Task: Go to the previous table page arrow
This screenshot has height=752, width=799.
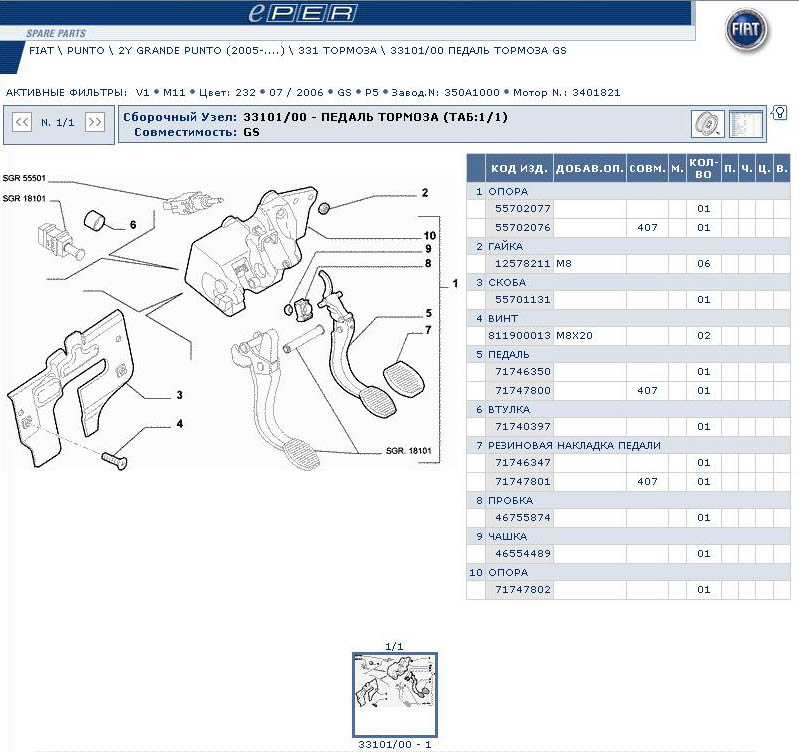Action: (x=21, y=122)
